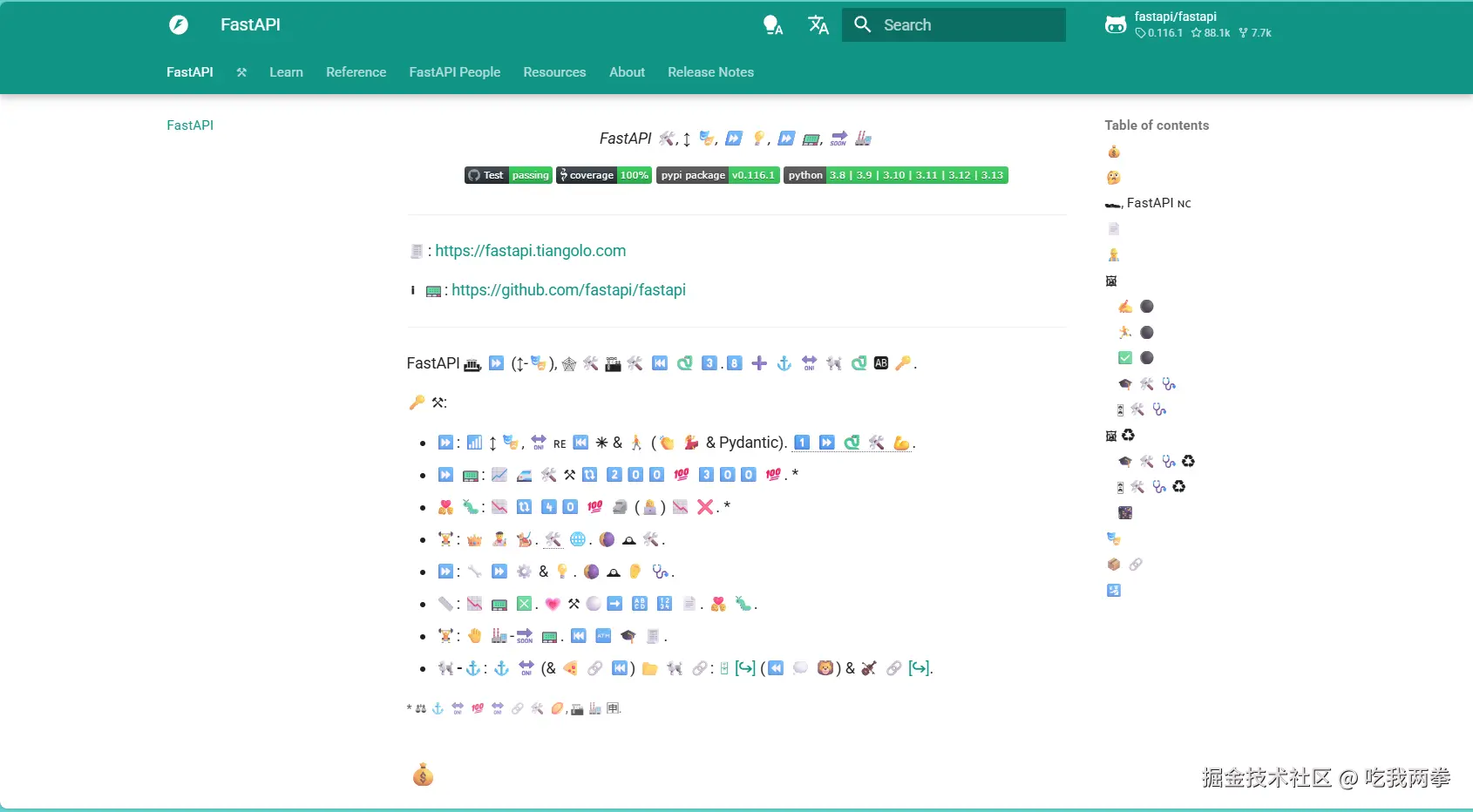Click the astonished face entry in table of contents
1473x812 pixels.
click(1113, 178)
